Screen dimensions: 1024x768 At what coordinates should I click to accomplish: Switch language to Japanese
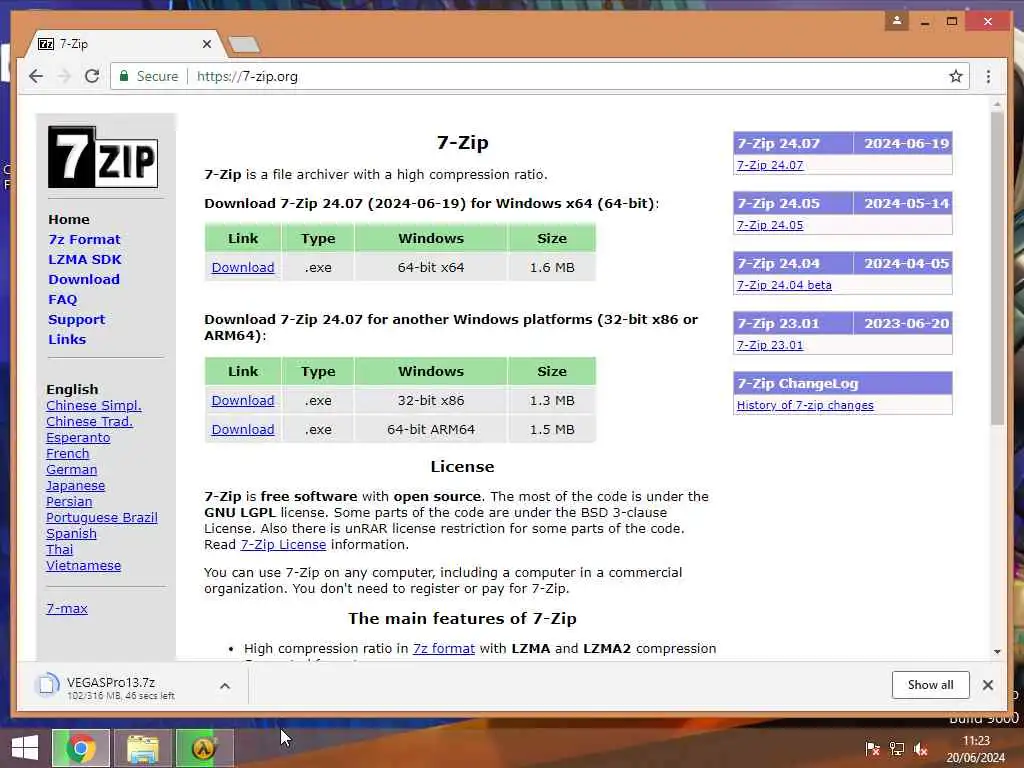click(75, 486)
